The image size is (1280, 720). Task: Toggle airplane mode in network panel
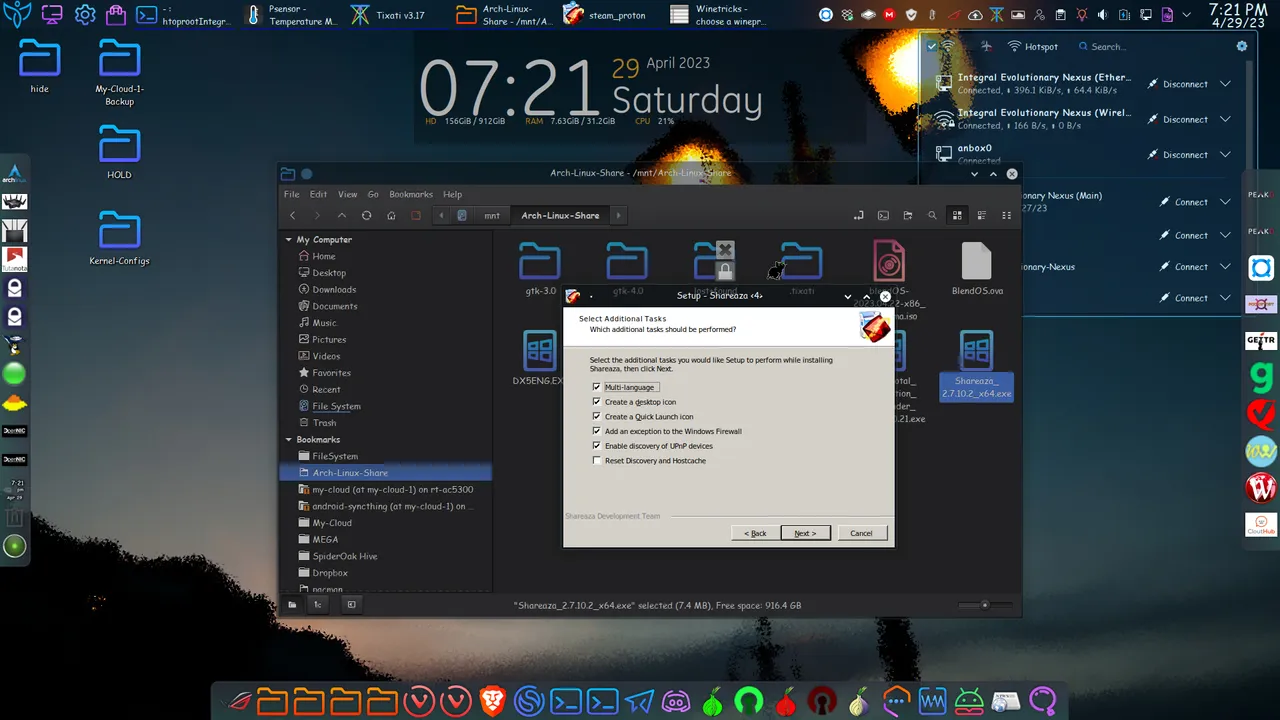[987, 46]
